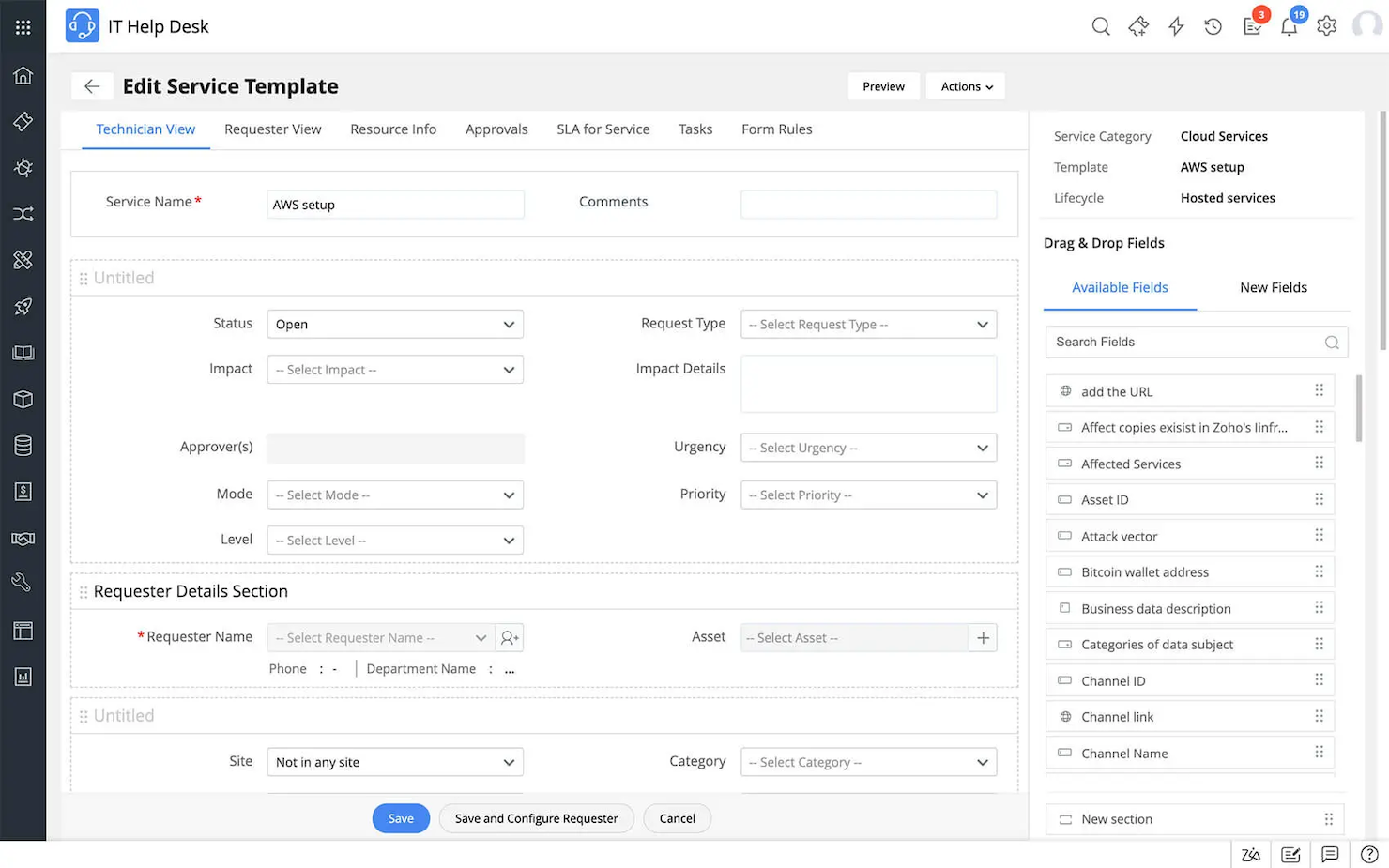Expand the Actions menu
1389x868 pixels.
point(965,85)
